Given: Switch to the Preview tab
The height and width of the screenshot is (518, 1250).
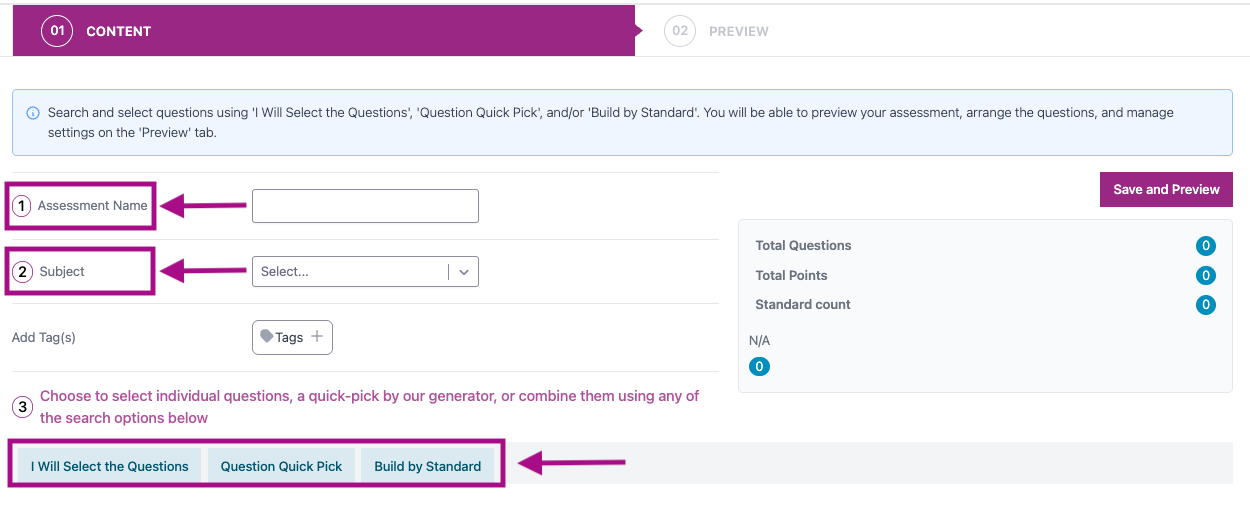Looking at the screenshot, I should 738,31.
